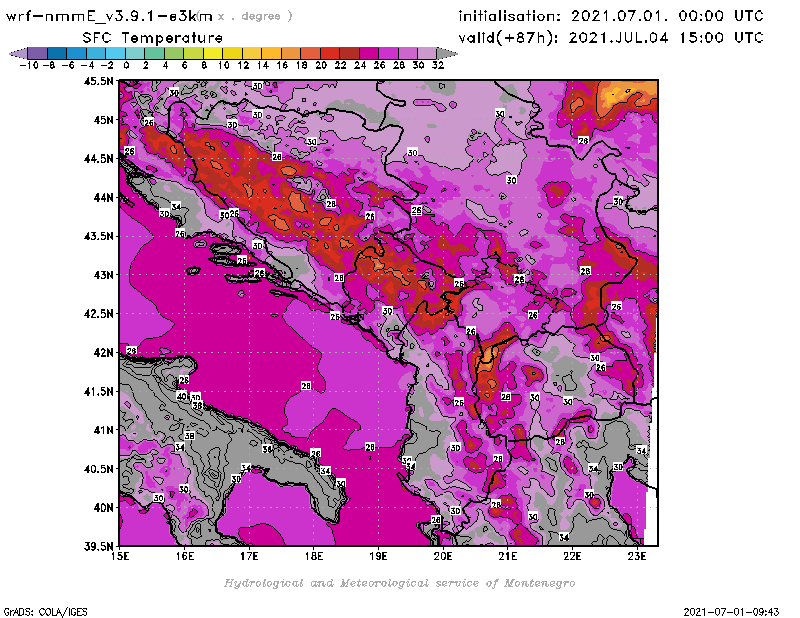Image resolution: width=800 pixels, height=618 pixels.
Task: Click the '32' value on the color scale
Action: [438, 65]
